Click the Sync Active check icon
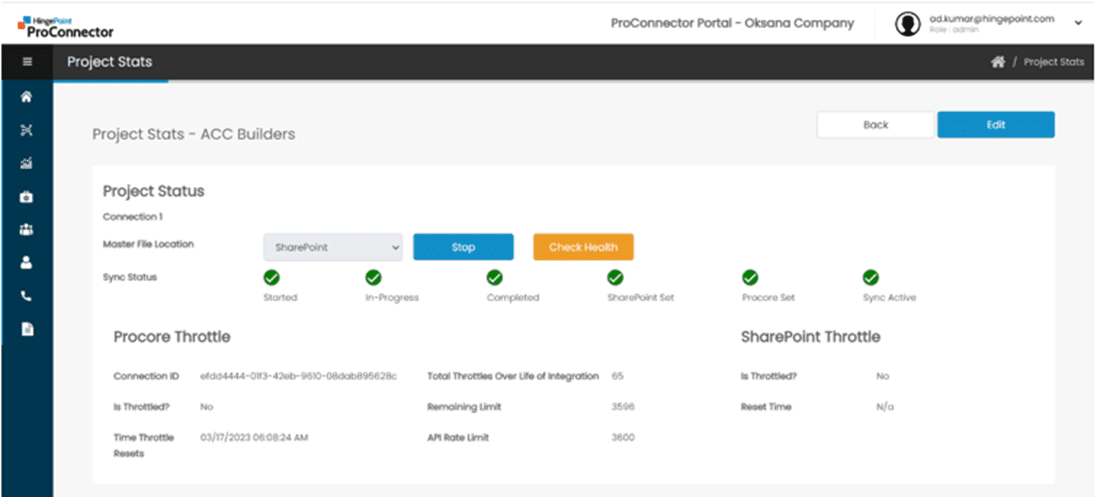This screenshot has height=497, width=1097. pyautogui.click(x=870, y=278)
